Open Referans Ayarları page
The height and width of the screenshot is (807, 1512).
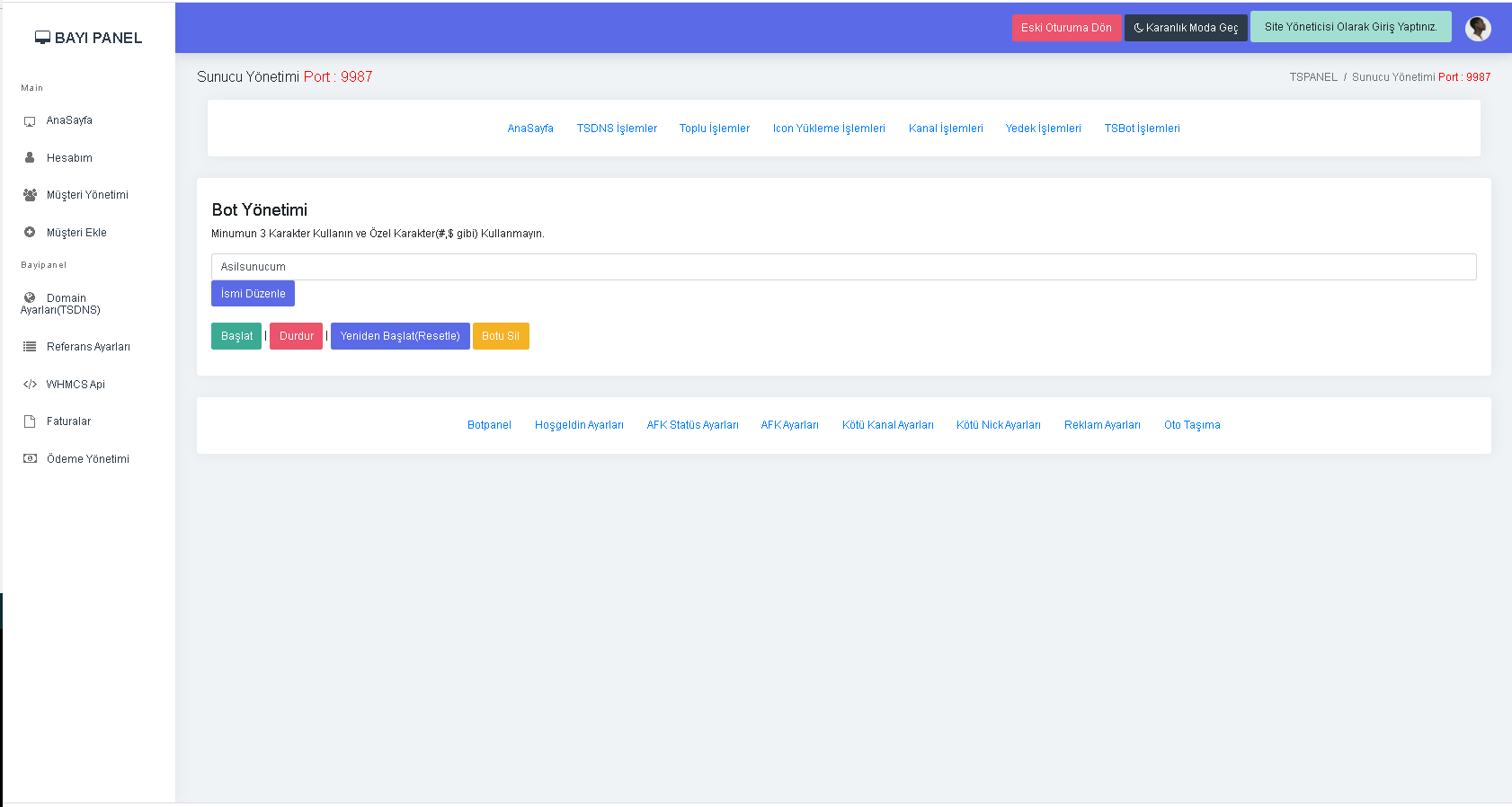pos(88,347)
